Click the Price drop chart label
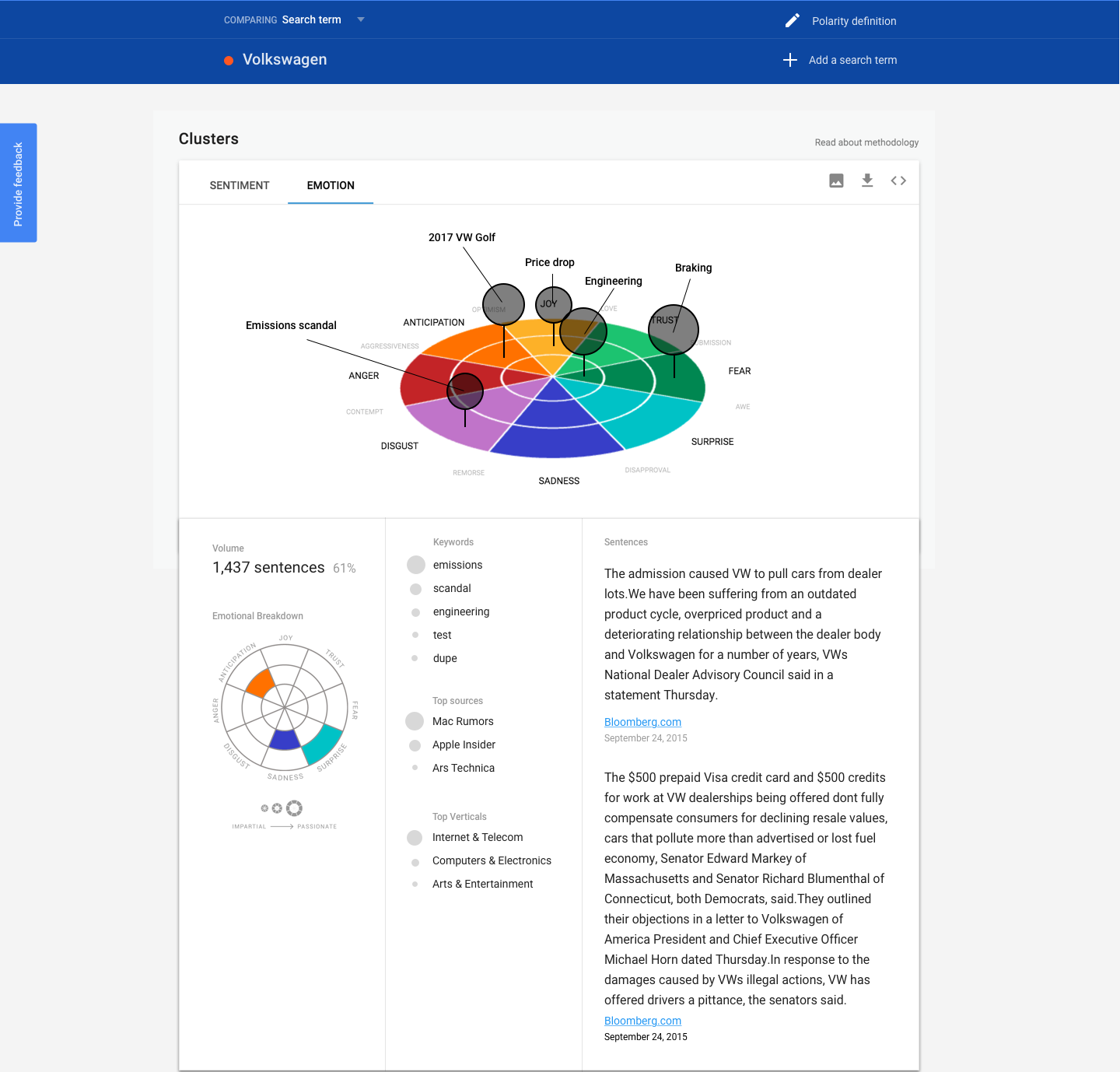This screenshot has width=1120, height=1072. pyautogui.click(x=550, y=262)
